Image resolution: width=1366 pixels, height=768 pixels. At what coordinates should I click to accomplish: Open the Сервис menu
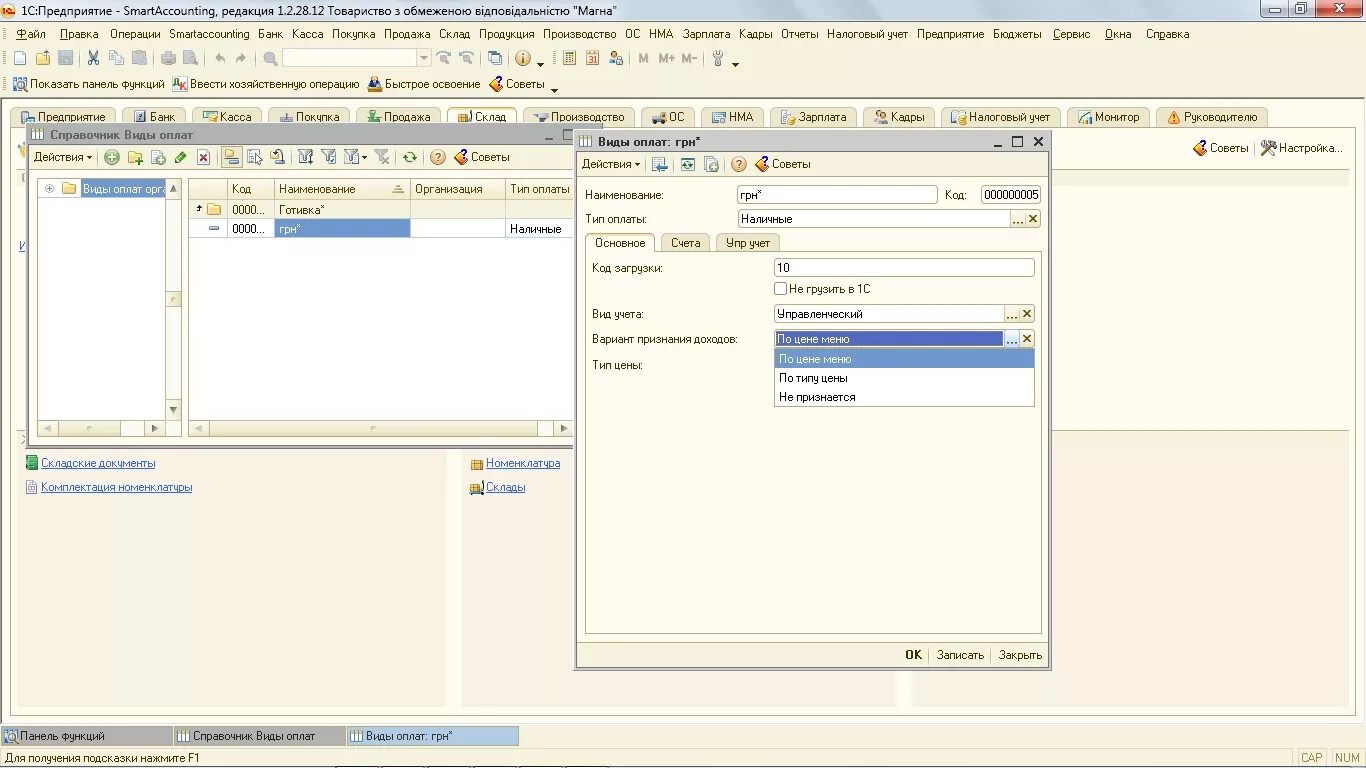click(x=1071, y=34)
